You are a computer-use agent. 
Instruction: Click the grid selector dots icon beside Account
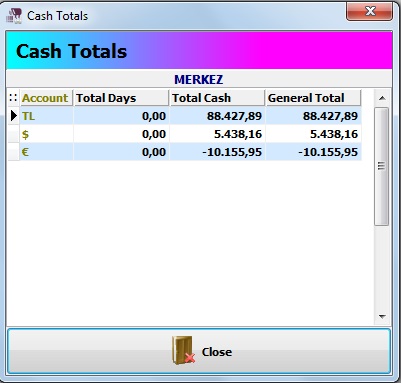(x=13, y=98)
